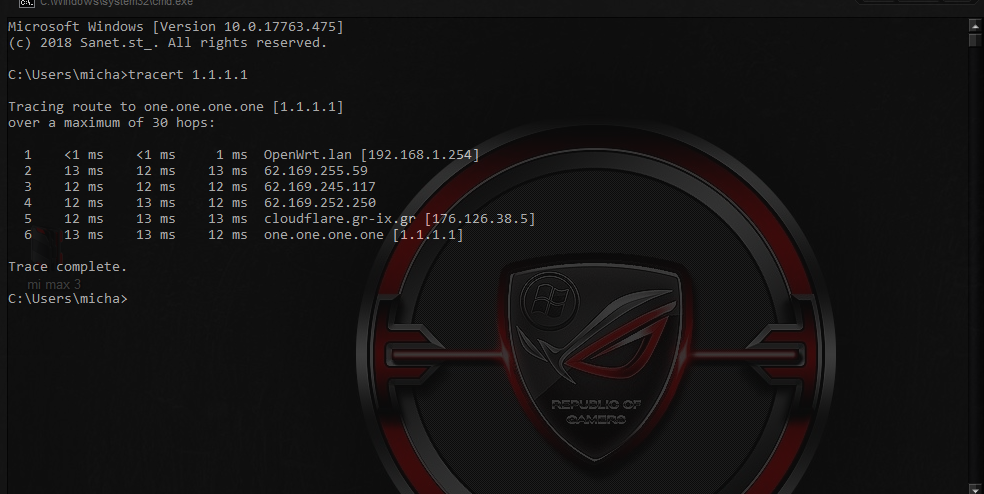Click the hop number 4
This screenshot has height=494, width=984.
tap(28, 203)
